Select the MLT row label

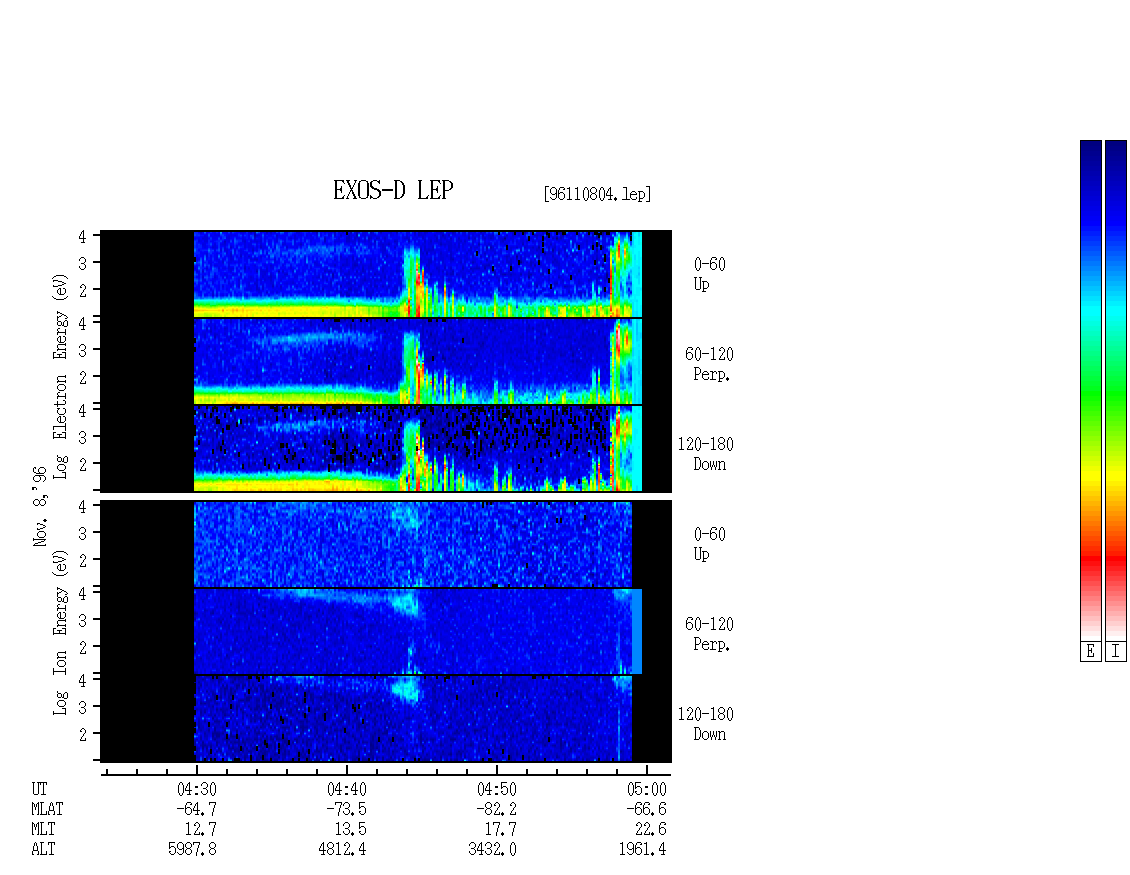[43, 829]
